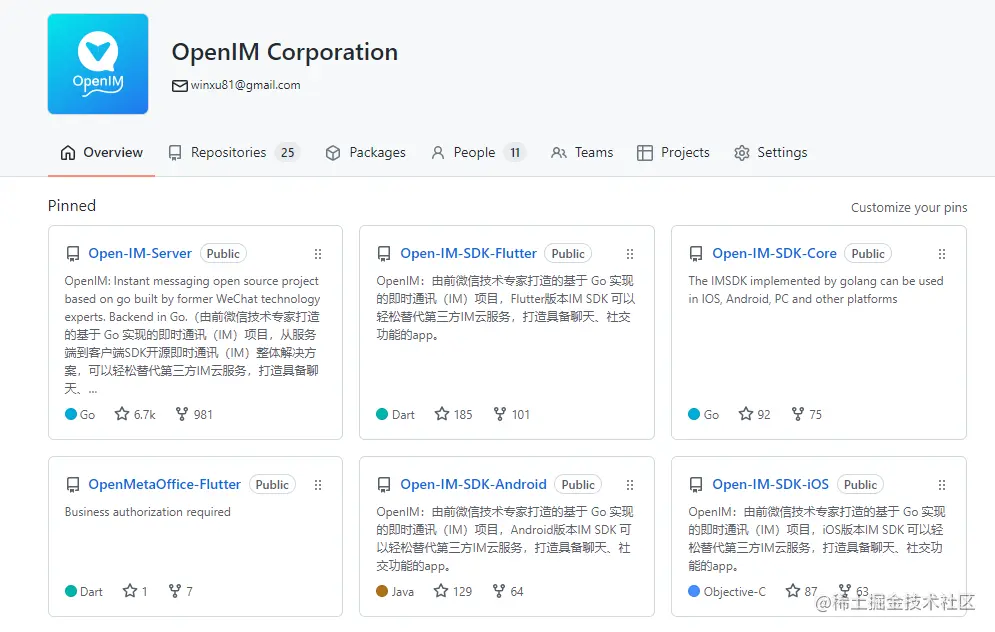Open the Open-IM-Server repository link
Viewport: 995px width, 632px height.
[x=140, y=254]
